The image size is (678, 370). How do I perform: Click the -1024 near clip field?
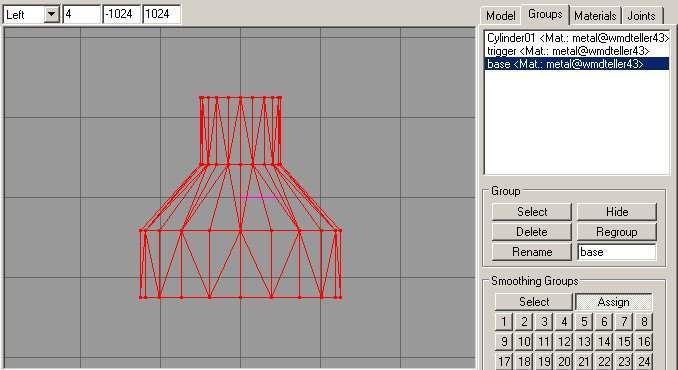(x=121, y=14)
